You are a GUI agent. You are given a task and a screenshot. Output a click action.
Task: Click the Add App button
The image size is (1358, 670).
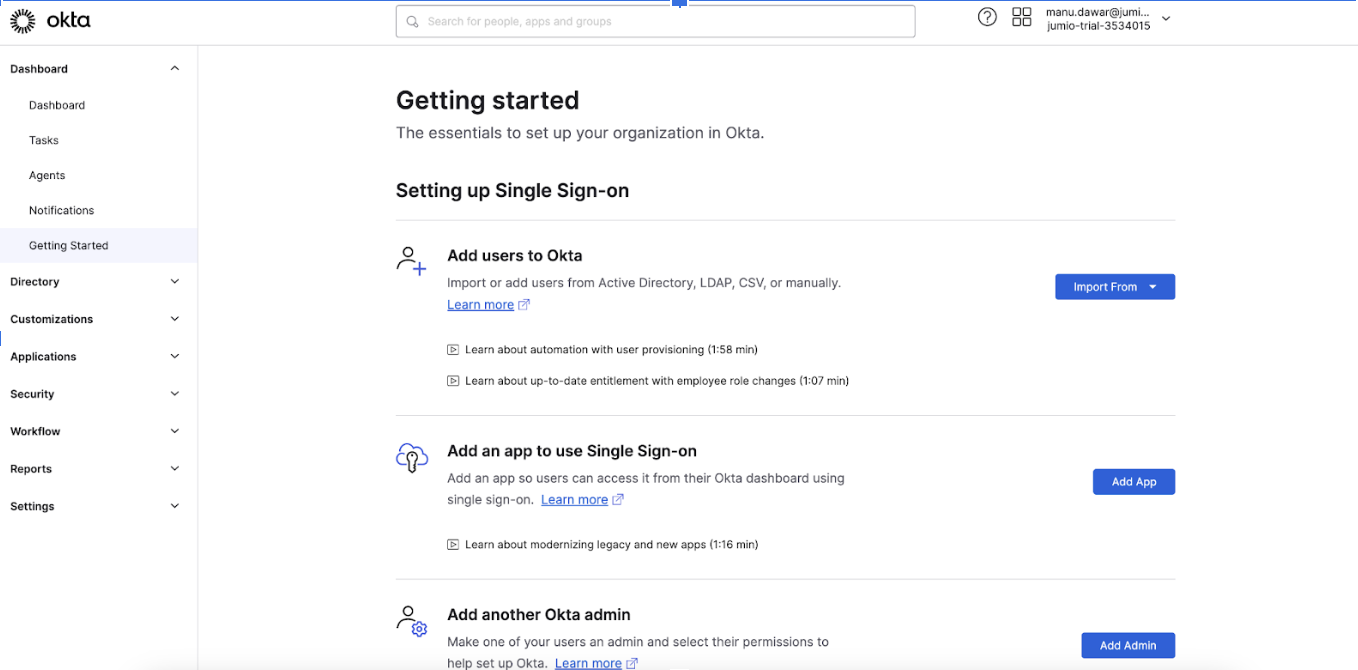pyautogui.click(x=1133, y=482)
